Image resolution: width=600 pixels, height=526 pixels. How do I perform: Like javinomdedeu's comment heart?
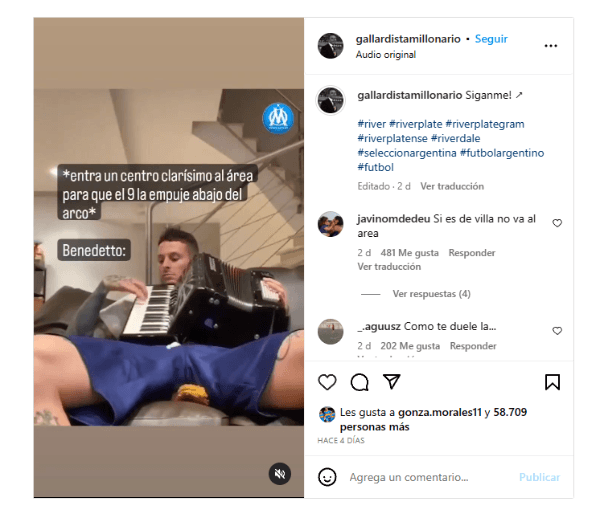click(x=557, y=223)
